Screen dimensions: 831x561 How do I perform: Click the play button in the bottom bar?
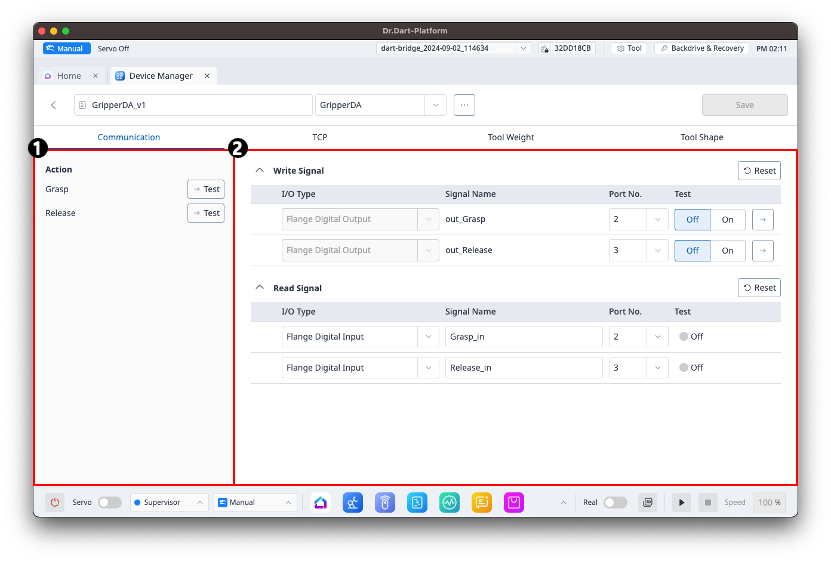click(682, 502)
